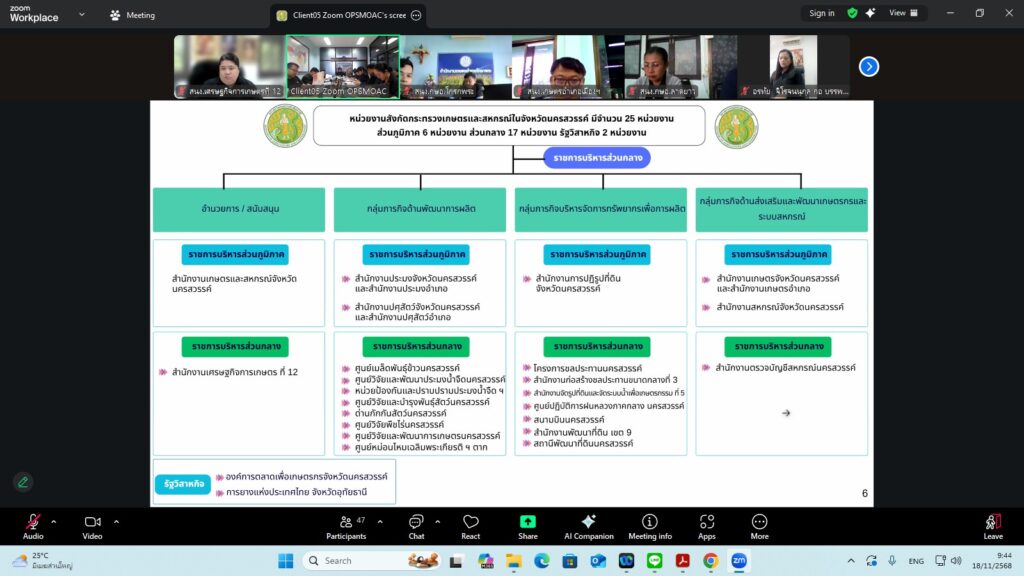The width and height of the screenshot is (1024, 576).
Task: Open chat options caret next to Chat
Action: pyautogui.click(x=438, y=521)
